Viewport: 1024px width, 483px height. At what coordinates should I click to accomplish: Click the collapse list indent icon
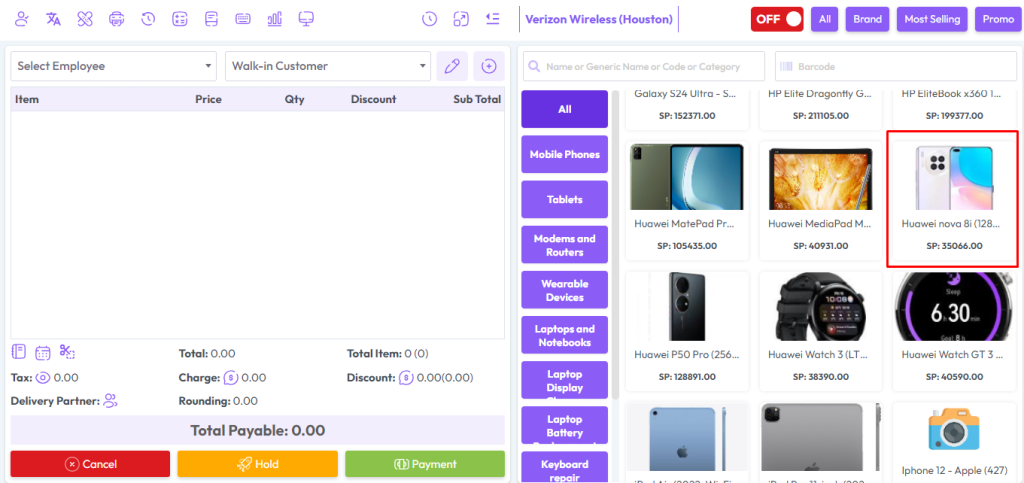click(x=492, y=19)
